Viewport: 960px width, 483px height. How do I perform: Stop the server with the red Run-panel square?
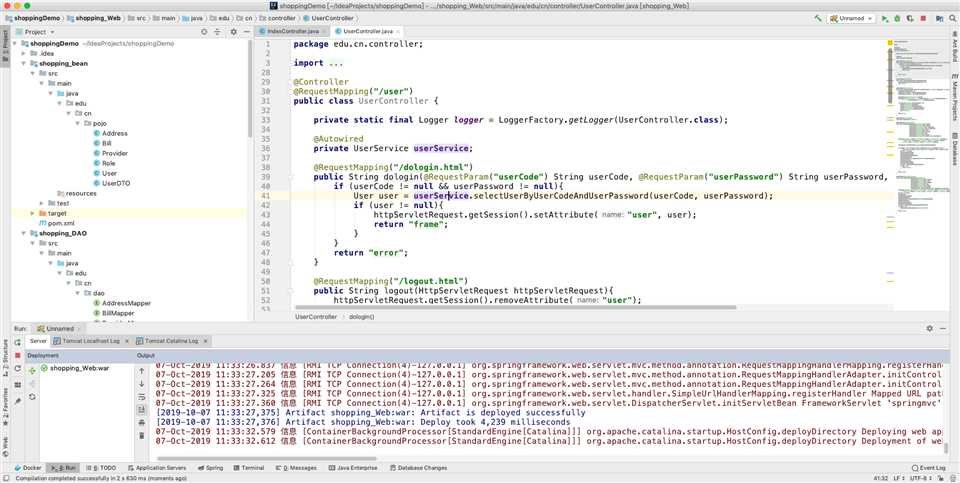pos(18,356)
